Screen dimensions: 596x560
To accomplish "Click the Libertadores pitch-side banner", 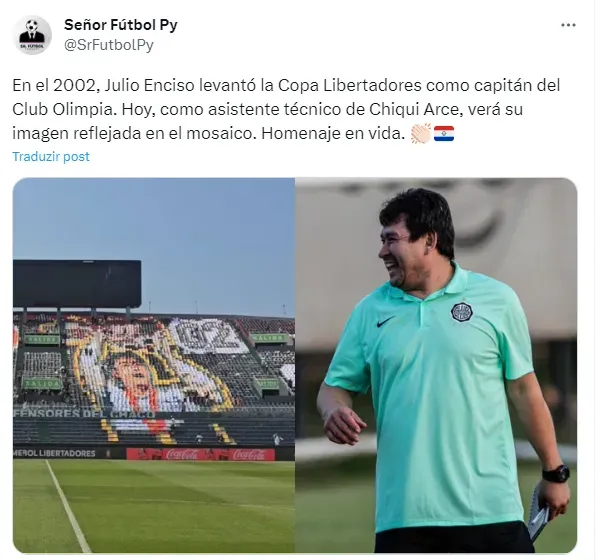I will pyautogui.click(x=54, y=454).
